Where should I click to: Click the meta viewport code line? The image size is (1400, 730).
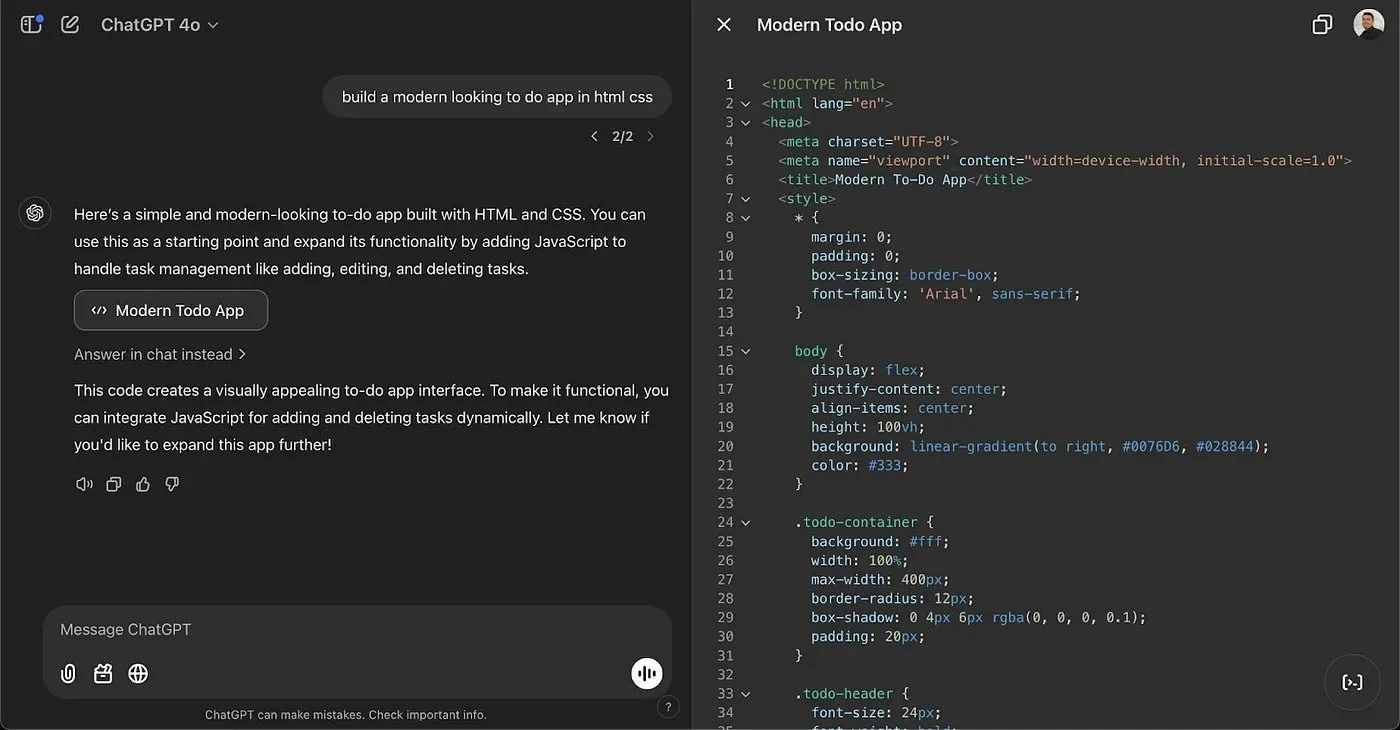point(1065,160)
